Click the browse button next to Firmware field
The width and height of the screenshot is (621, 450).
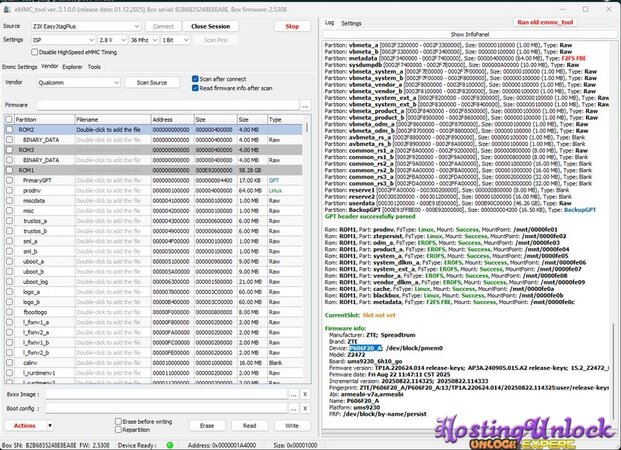[x=304, y=104]
